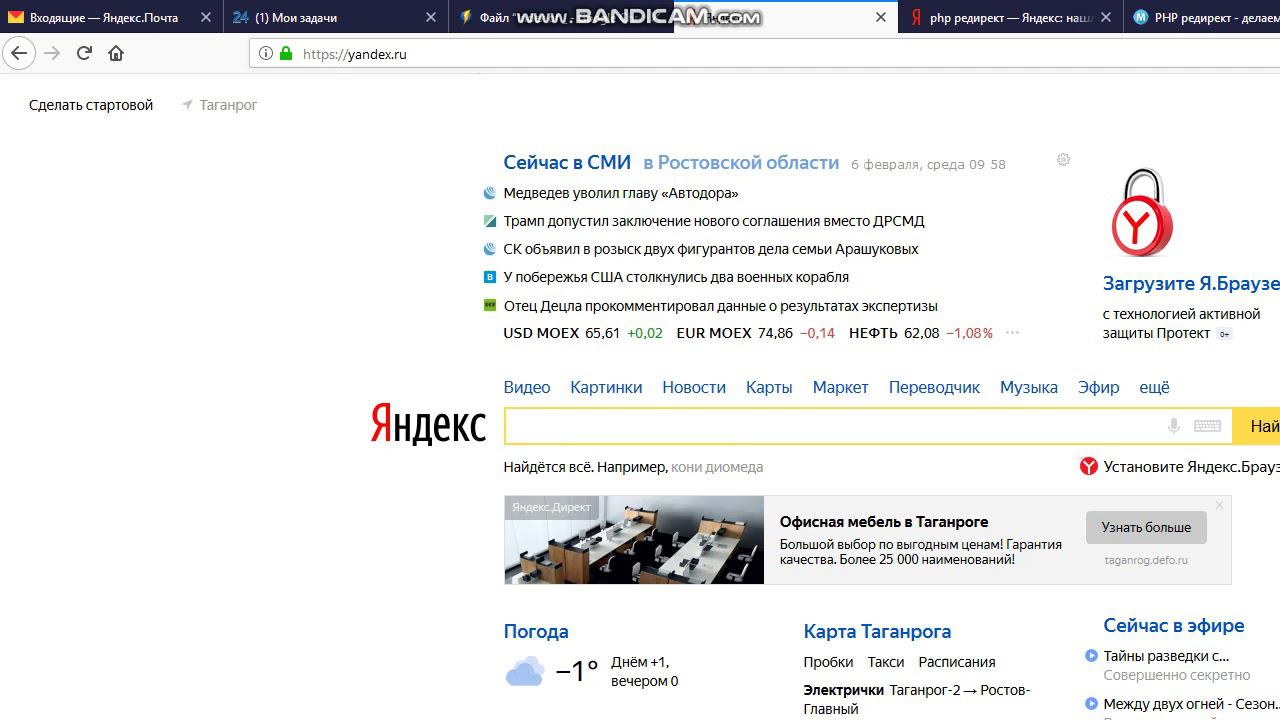Click the Yandex Browser padlock logo
The image size is (1280, 720).
point(1141,212)
